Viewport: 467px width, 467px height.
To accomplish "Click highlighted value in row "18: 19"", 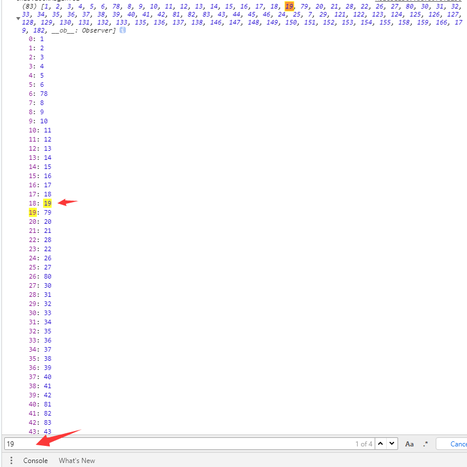I will pyautogui.click(x=48, y=203).
